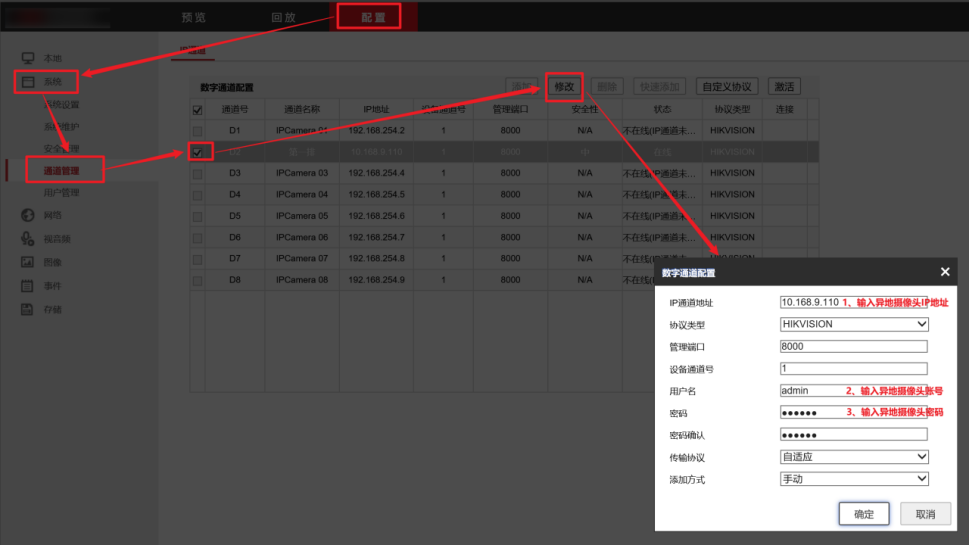Click the 本地 monitor icon in sidebar
969x546 pixels.
click(28, 58)
